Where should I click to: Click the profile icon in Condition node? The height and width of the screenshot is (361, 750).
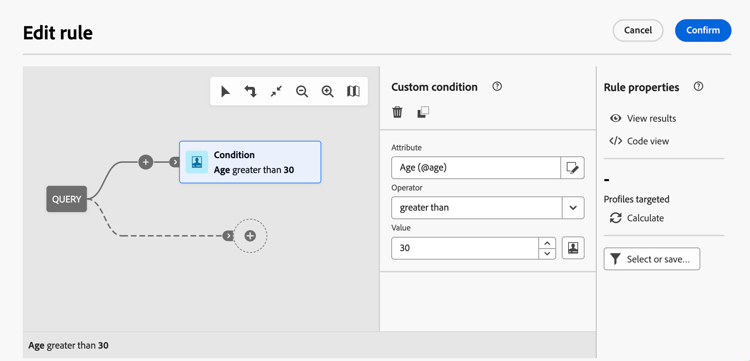point(197,162)
